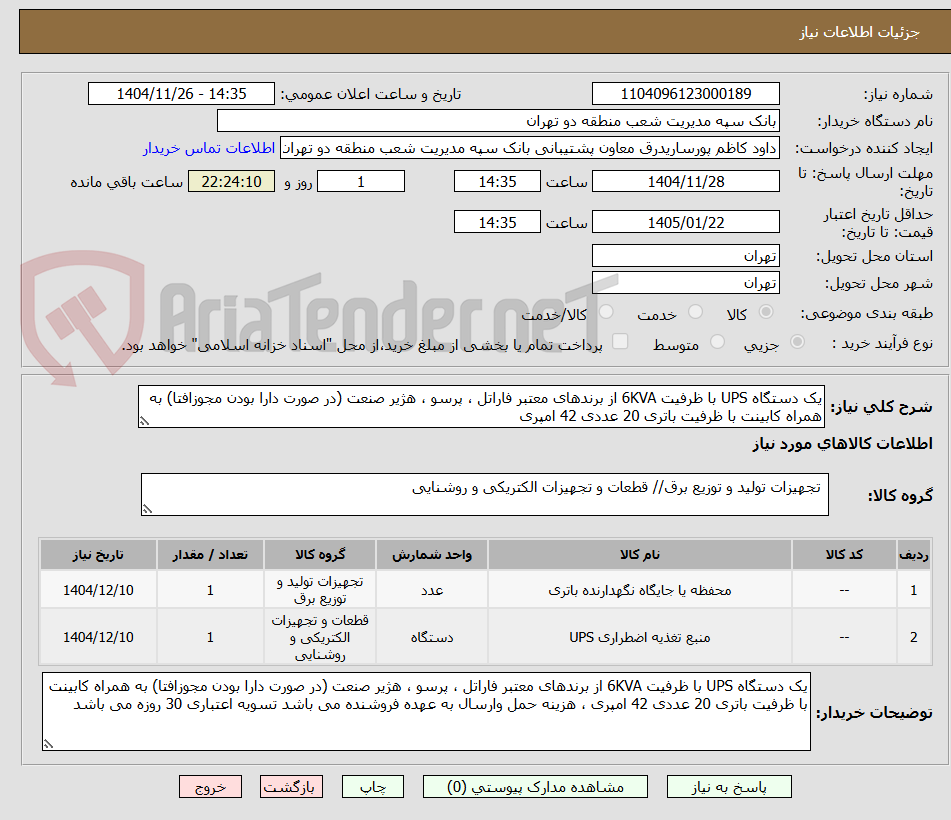Click the ایجاد کننده درخواست field
Image resolution: width=951 pixels, height=820 pixels.
pos(529,148)
